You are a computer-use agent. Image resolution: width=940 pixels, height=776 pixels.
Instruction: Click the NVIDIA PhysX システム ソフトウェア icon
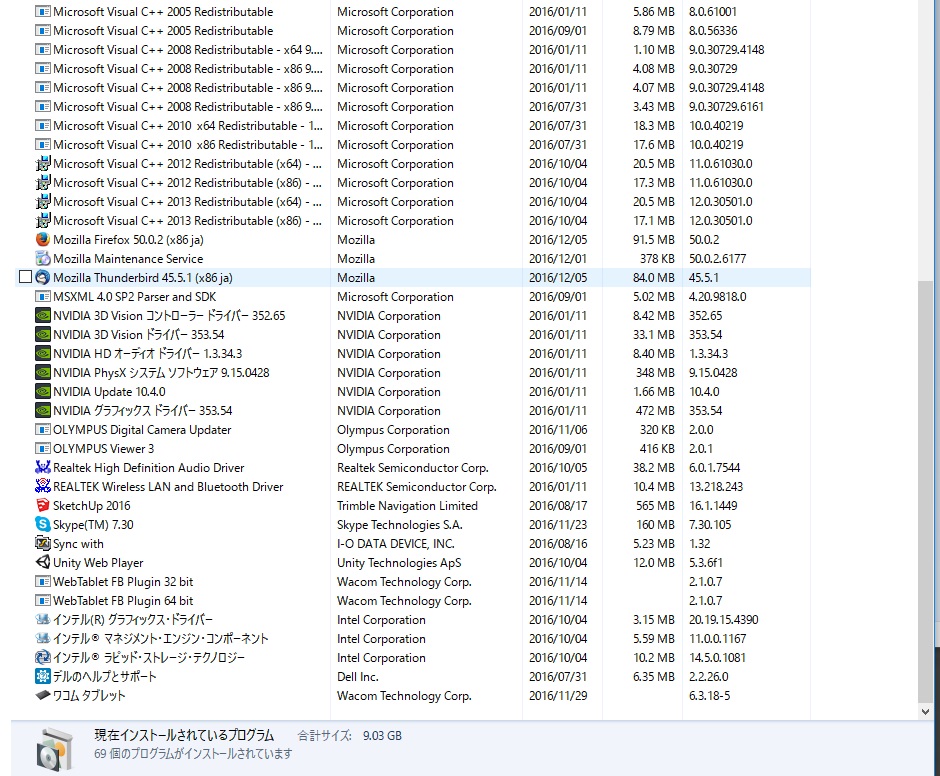pos(43,372)
